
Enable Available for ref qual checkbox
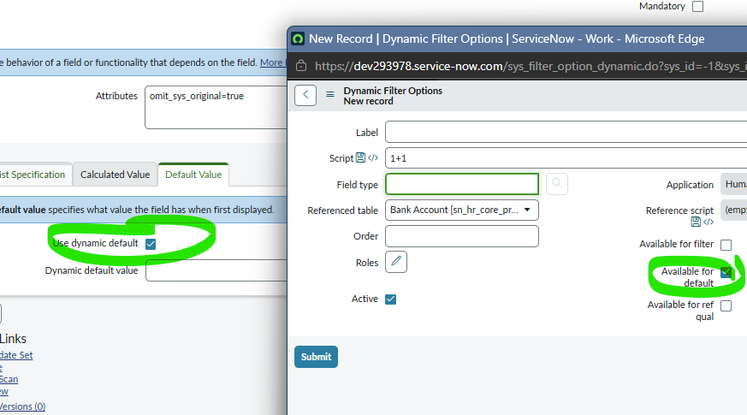tap(726, 306)
